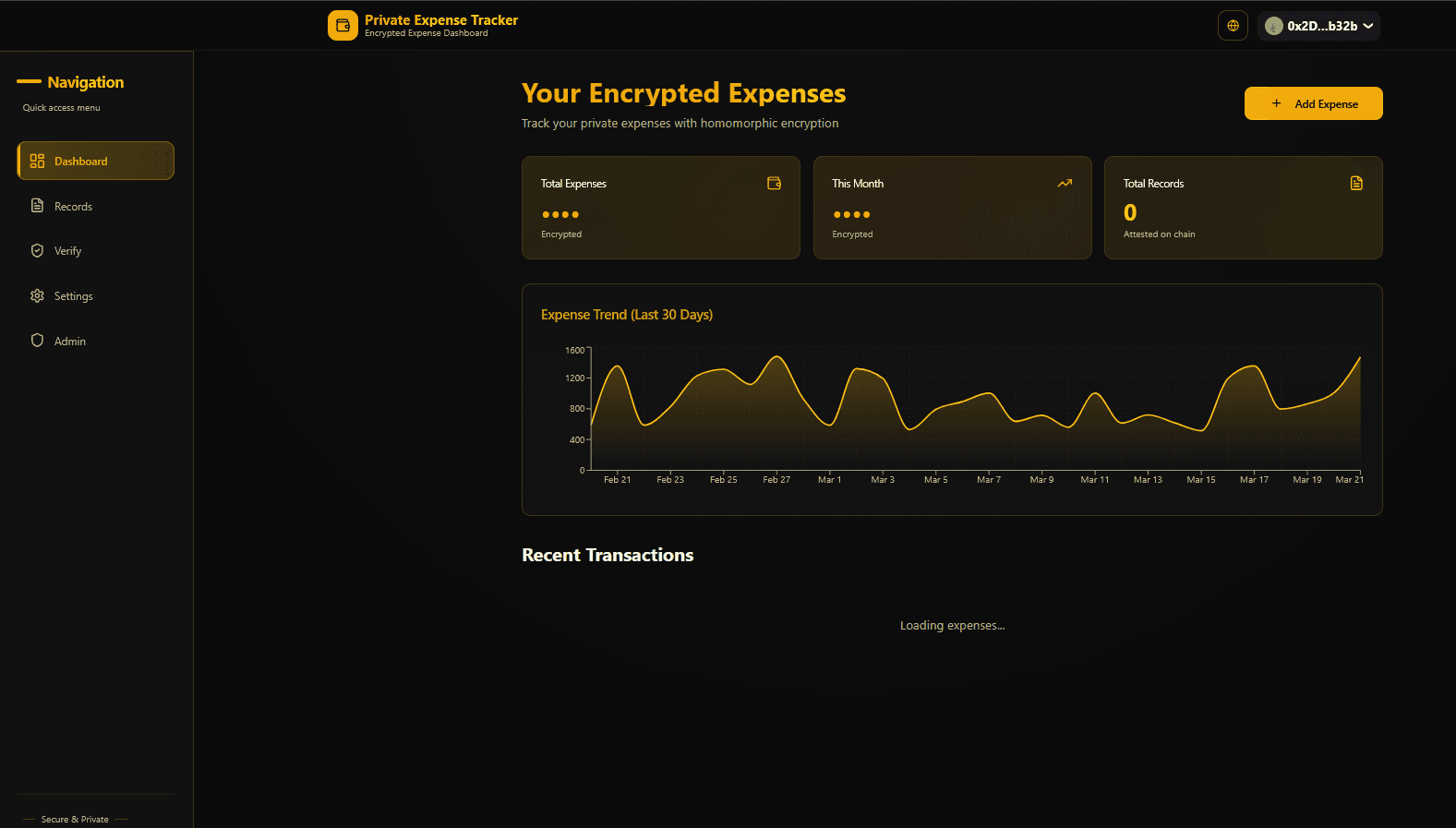Click the Mar 21 label on chart axis
Image resolution: width=1456 pixels, height=828 pixels.
(x=1349, y=480)
